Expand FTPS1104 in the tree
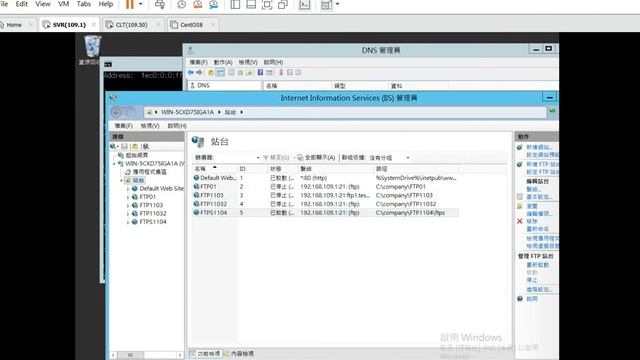This screenshot has width=640, height=360. tap(128, 222)
